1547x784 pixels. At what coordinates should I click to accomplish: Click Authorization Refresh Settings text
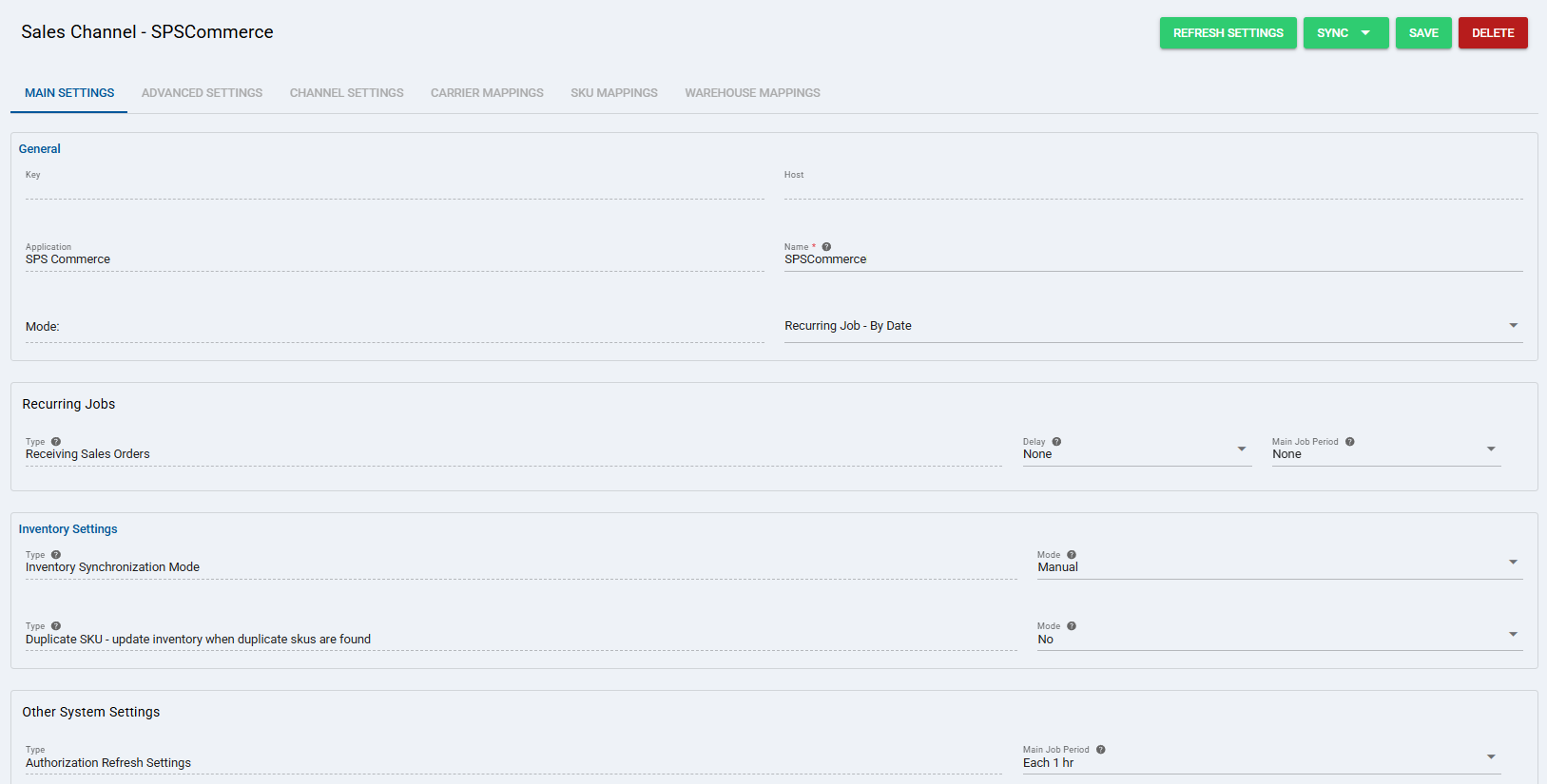click(108, 763)
